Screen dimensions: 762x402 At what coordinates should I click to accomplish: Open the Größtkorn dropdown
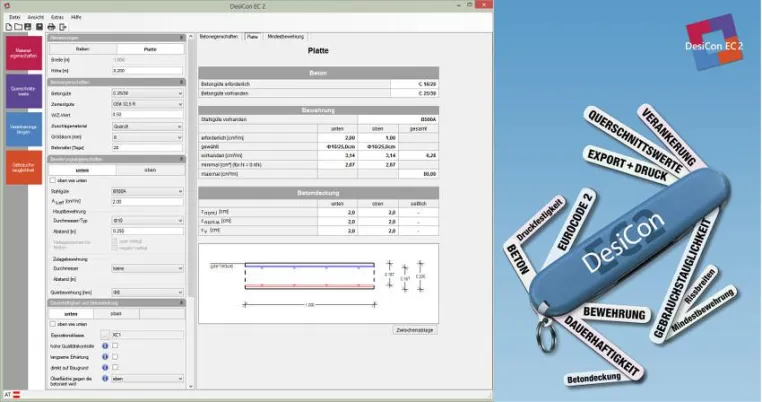pos(147,137)
